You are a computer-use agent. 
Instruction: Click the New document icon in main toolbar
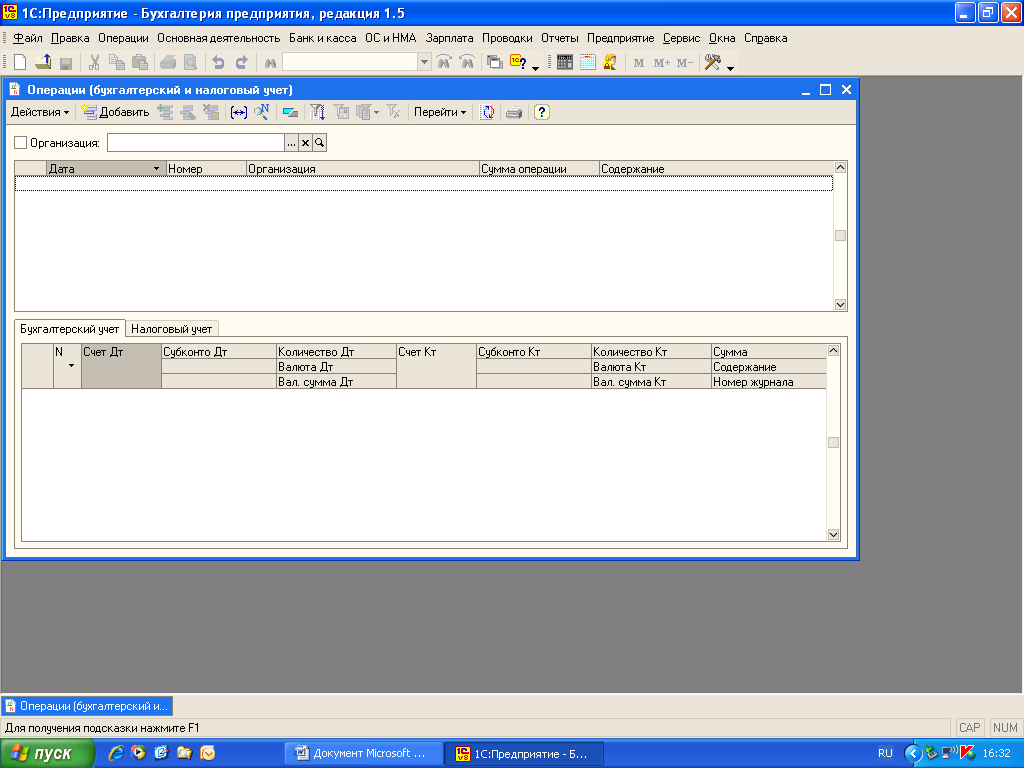click(x=20, y=63)
